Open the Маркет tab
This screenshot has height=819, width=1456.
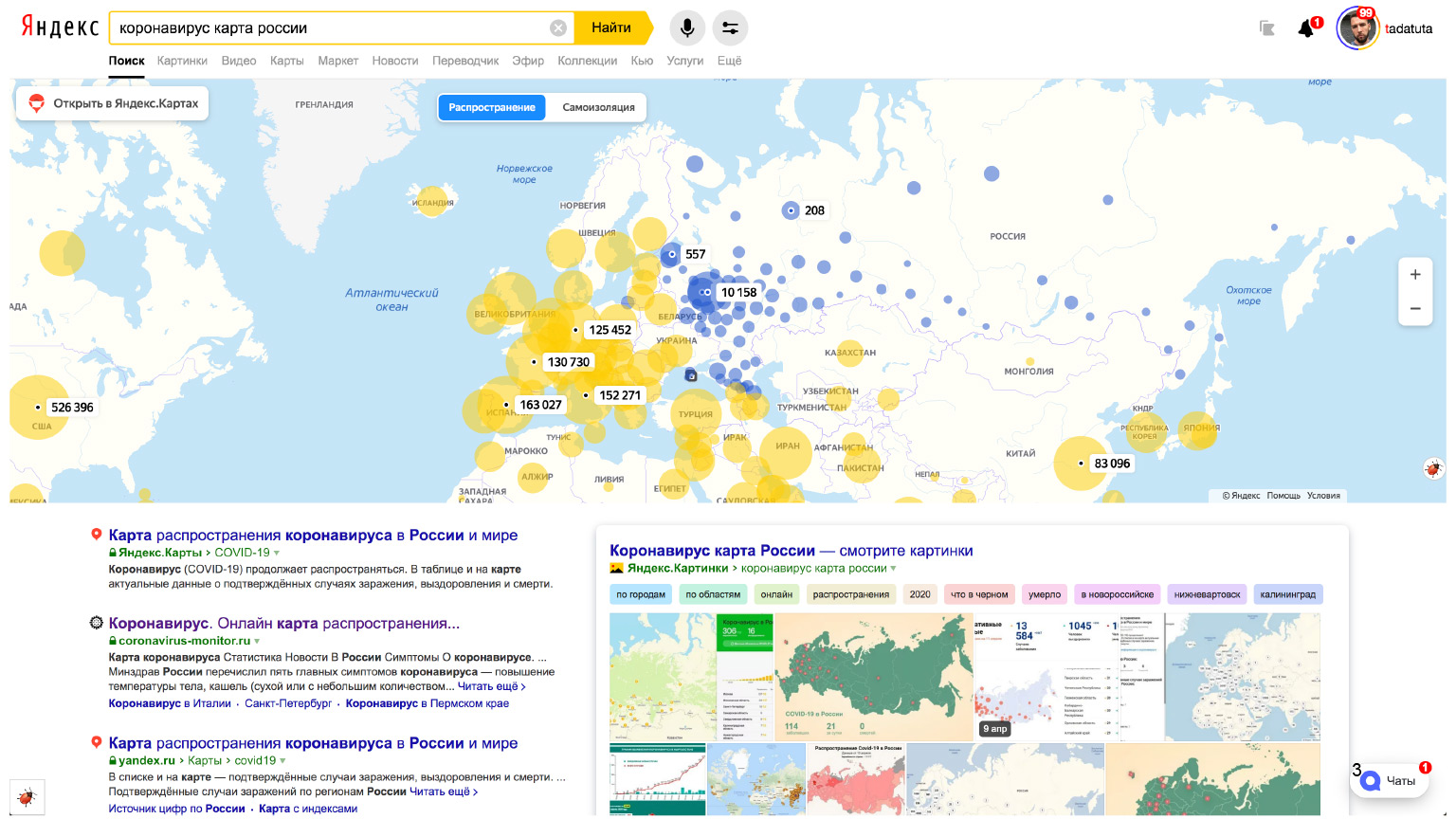point(338,61)
